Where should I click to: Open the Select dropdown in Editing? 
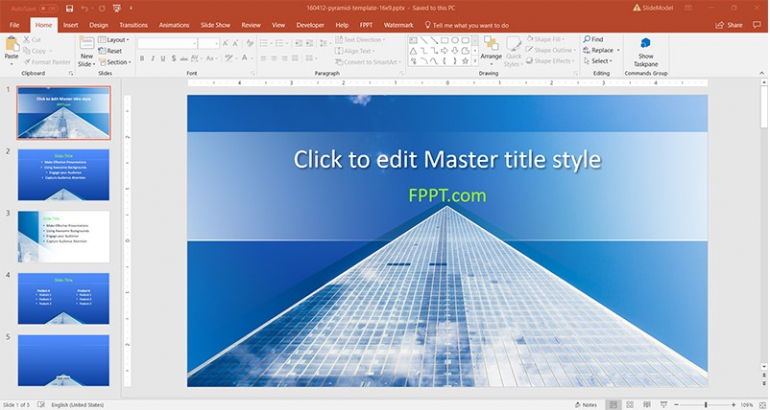coord(601,61)
